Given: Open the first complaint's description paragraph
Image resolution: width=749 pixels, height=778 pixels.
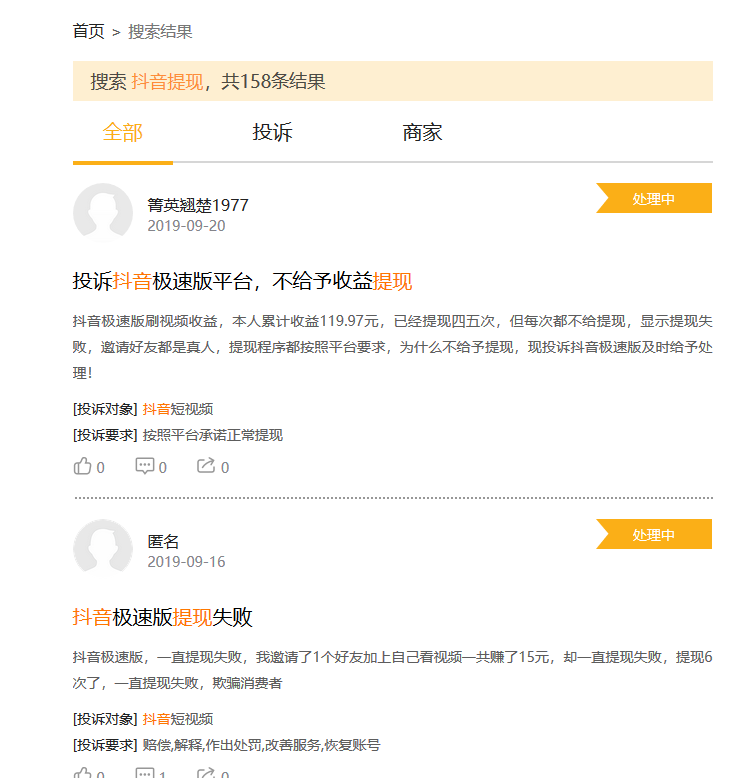Looking at the screenshot, I should point(392,347).
